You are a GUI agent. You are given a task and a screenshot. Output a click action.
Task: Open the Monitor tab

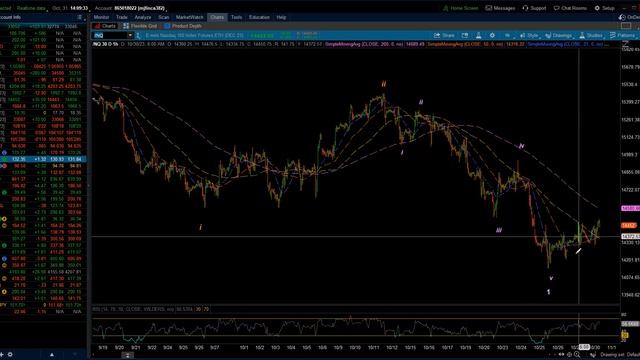(101, 17)
